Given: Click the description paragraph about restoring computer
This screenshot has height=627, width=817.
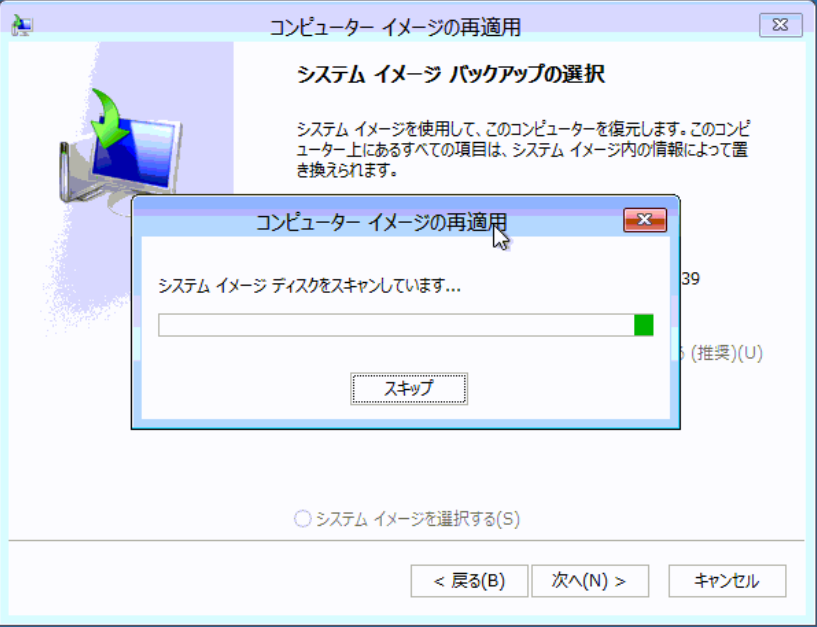Looking at the screenshot, I should [523, 150].
